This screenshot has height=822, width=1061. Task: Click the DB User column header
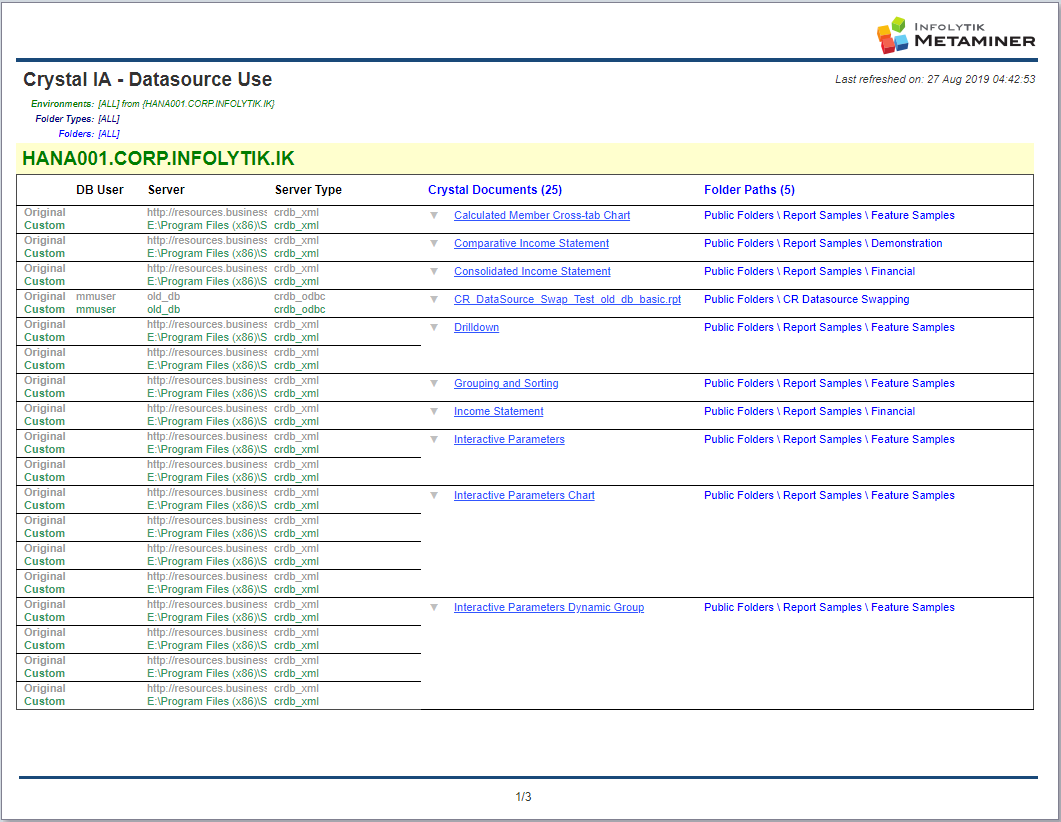(99, 190)
